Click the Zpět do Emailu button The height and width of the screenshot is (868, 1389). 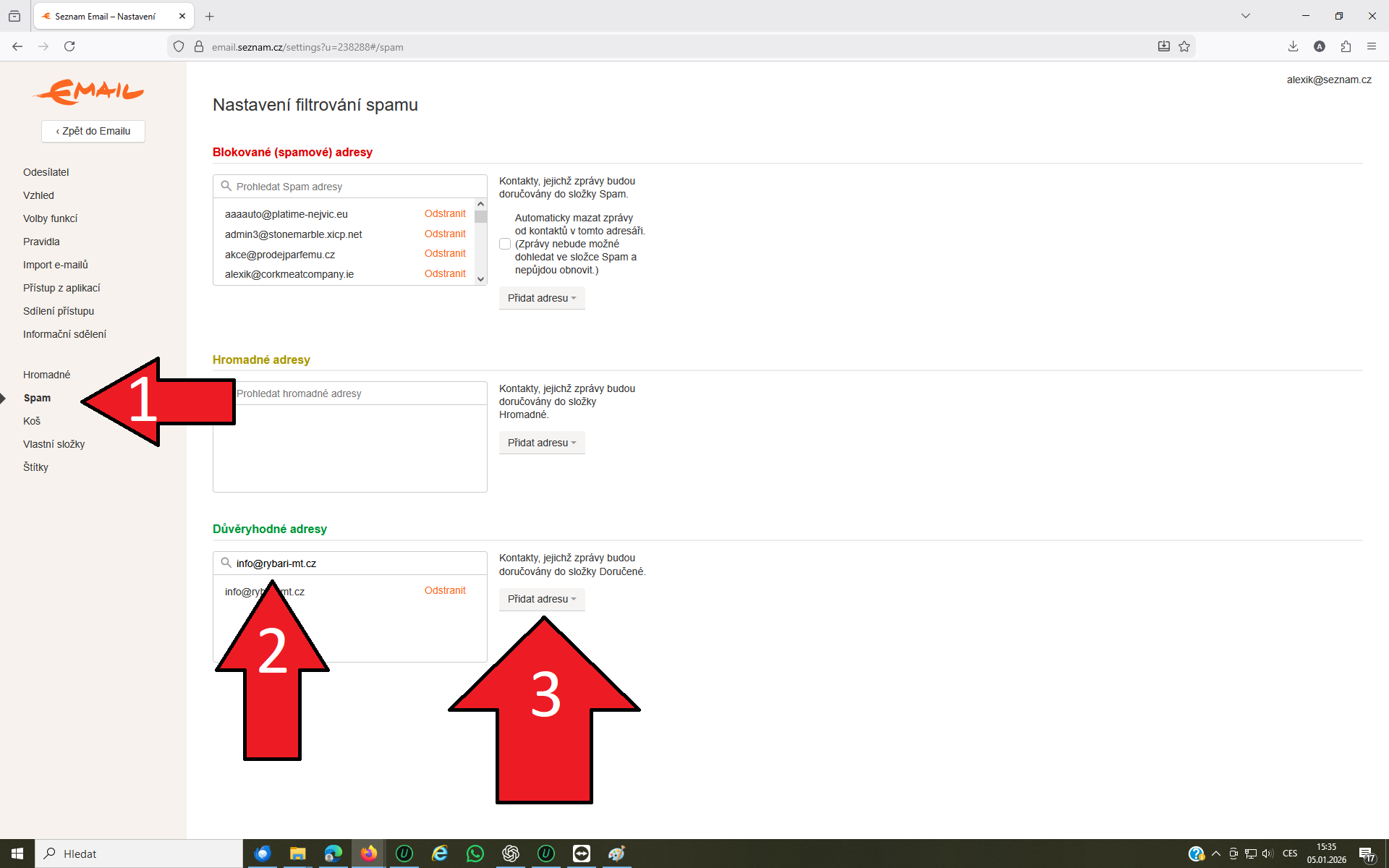tap(93, 131)
